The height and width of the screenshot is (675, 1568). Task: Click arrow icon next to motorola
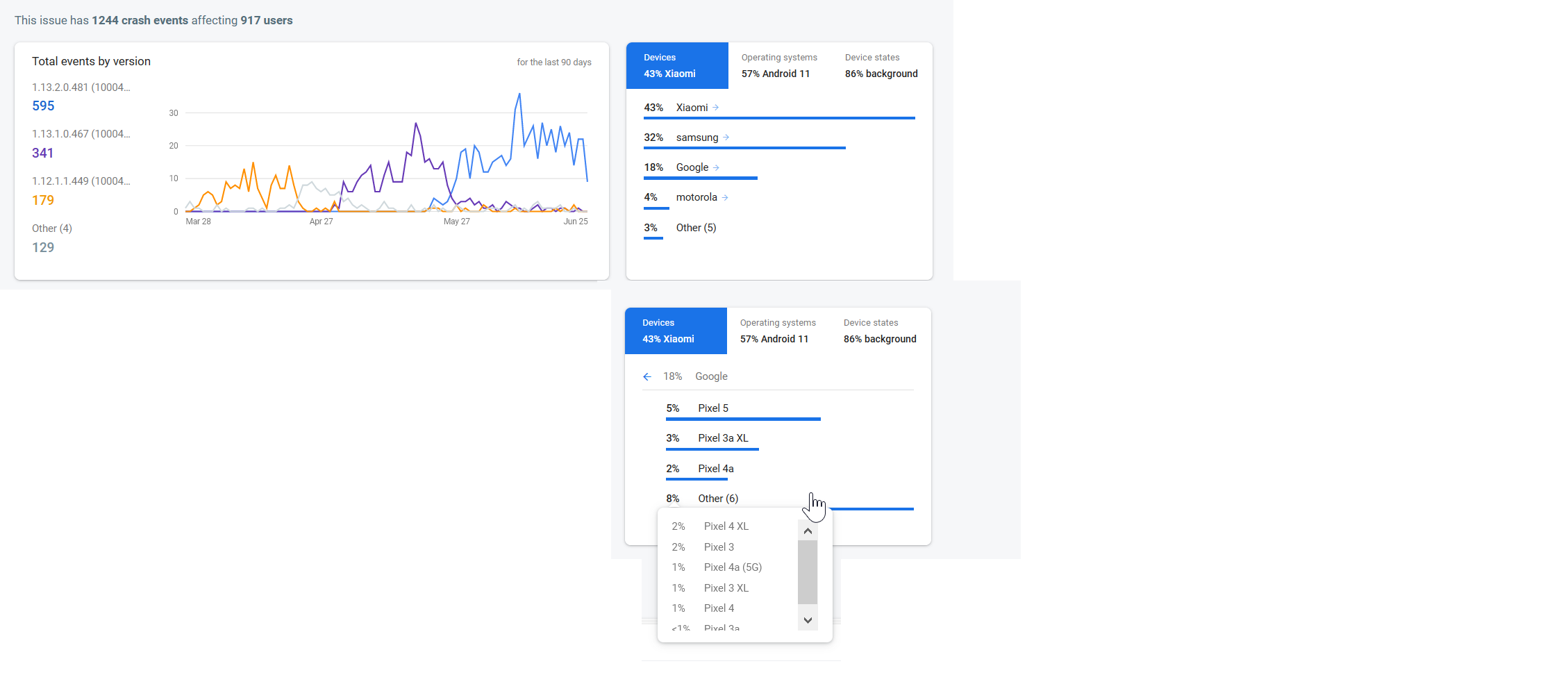click(724, 198)
